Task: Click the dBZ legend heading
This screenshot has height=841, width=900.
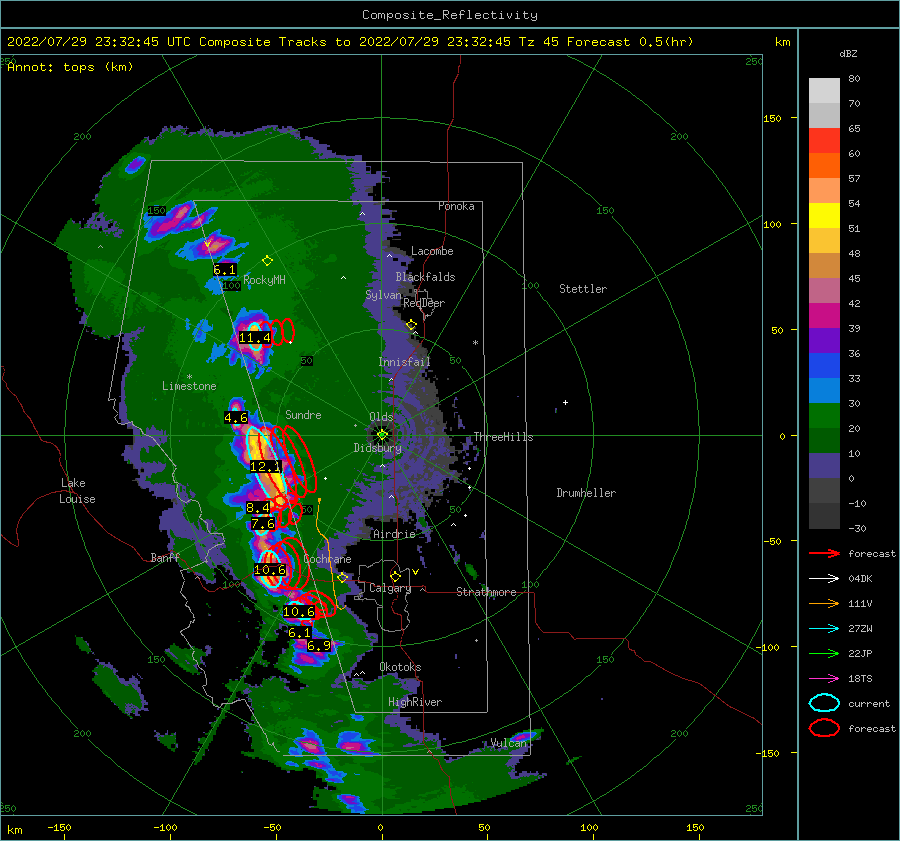Action: tap(848, 53)
